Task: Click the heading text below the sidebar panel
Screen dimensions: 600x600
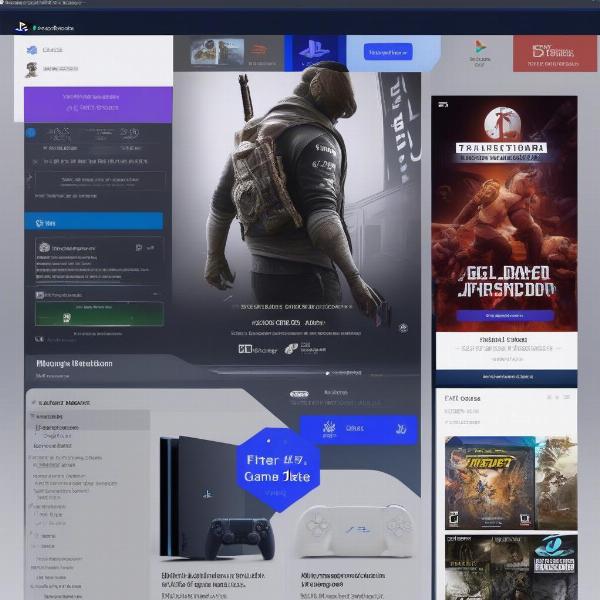Action: pos(74,364)
